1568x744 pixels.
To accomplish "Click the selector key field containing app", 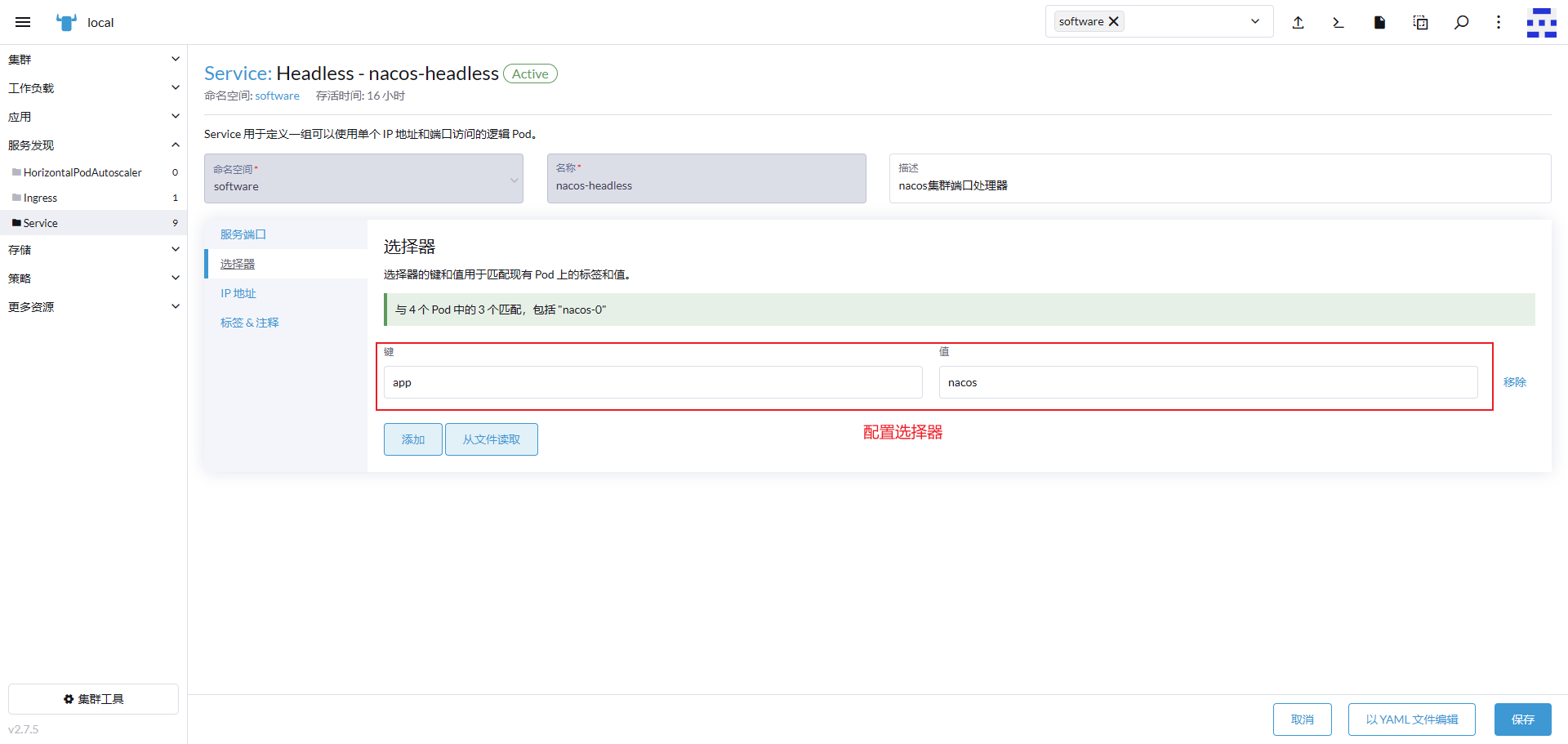I will tap(653, 382).
